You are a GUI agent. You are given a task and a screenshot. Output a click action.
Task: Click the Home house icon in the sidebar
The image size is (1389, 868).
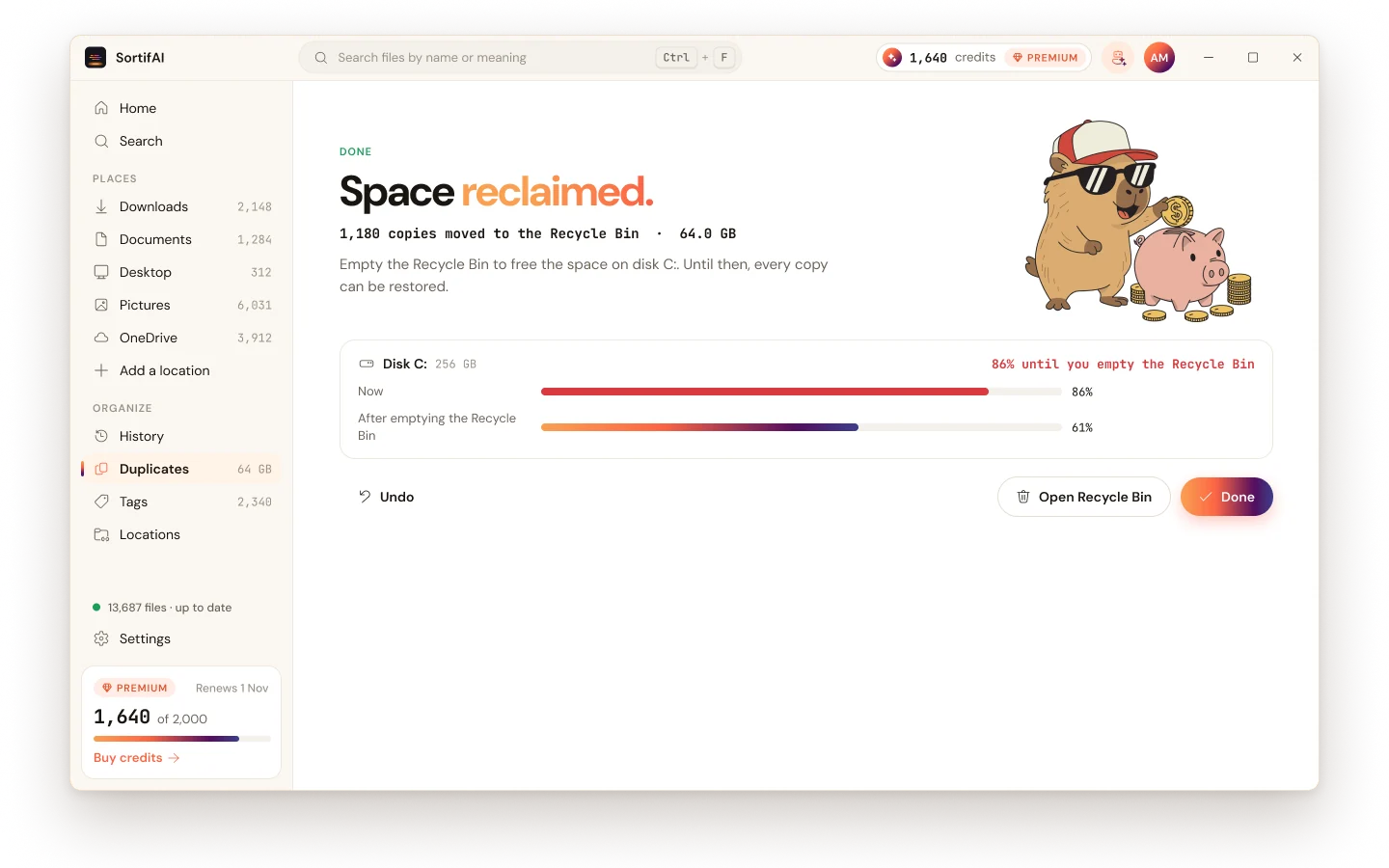click(101, 108)
